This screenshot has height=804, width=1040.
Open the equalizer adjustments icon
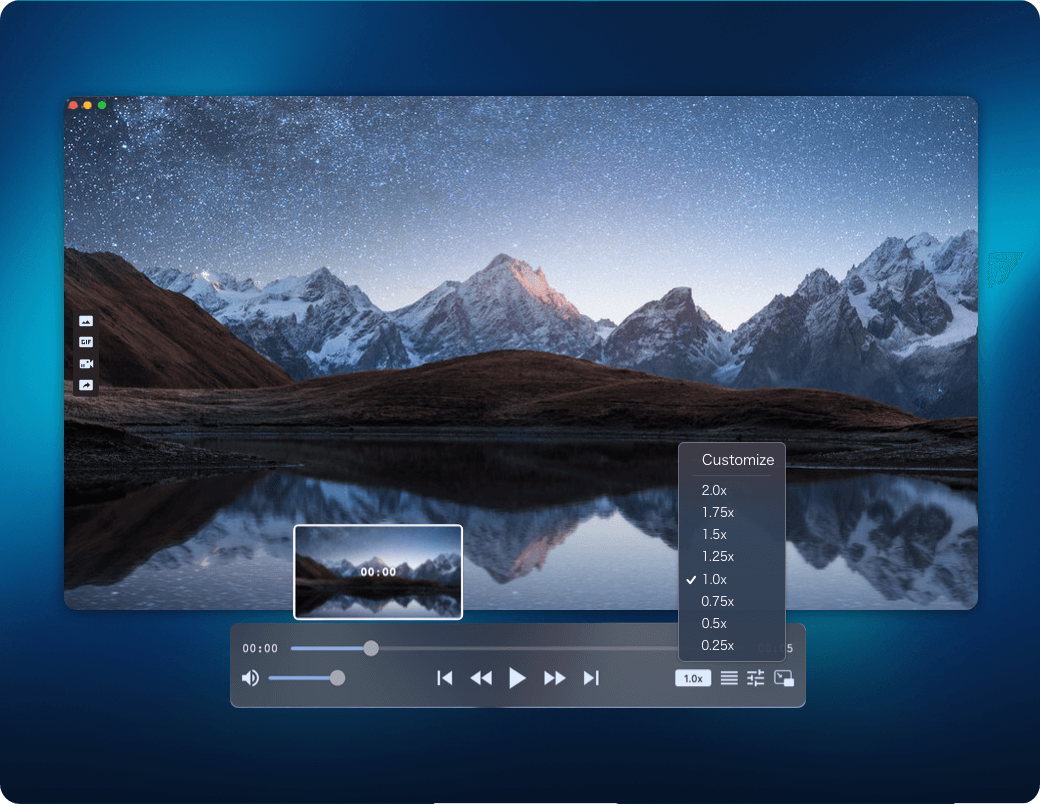[756, 678]
